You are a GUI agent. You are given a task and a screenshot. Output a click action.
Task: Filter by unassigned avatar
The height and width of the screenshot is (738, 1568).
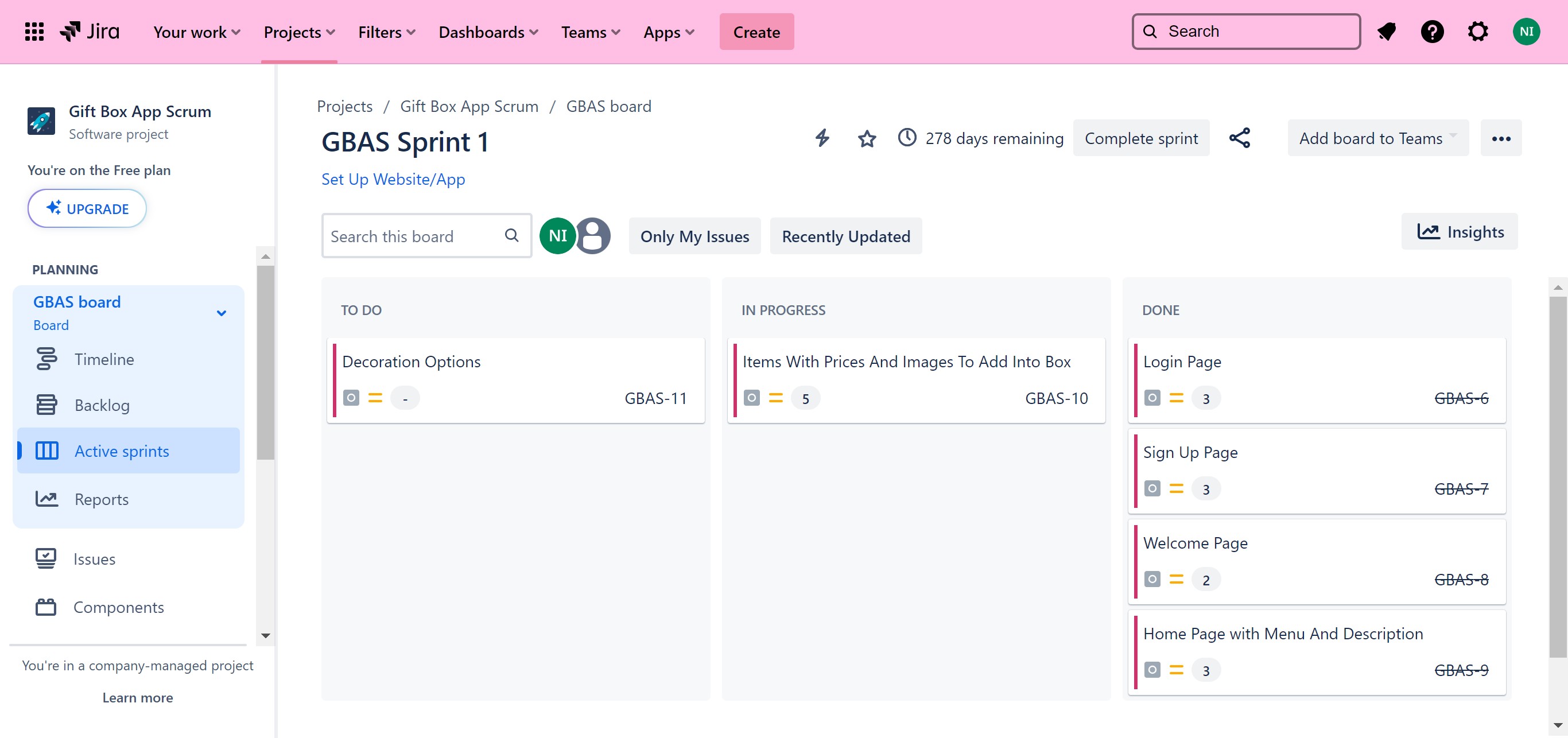(593, 236)
